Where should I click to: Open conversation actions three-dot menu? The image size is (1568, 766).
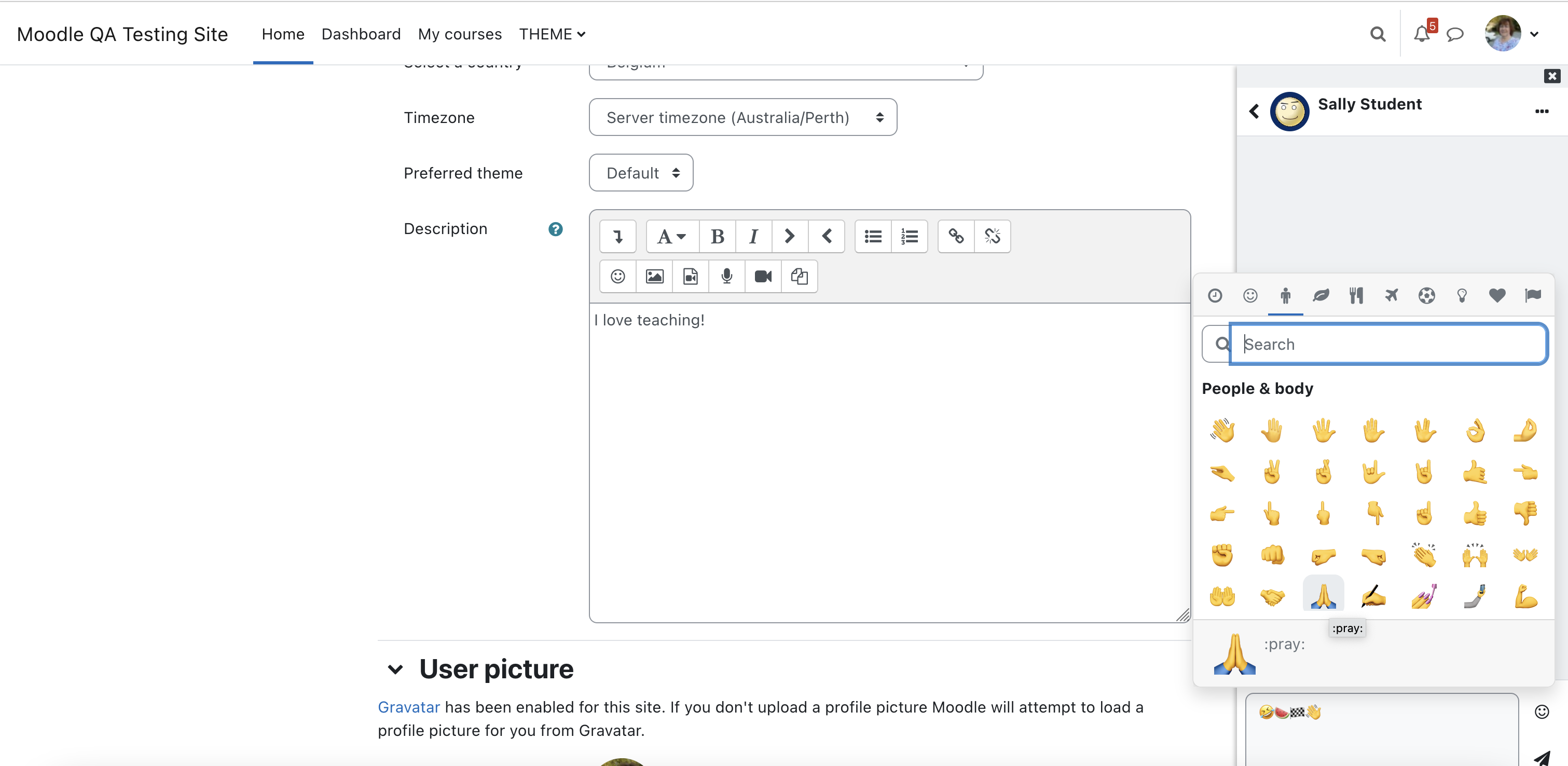(x=1541, y=112)
